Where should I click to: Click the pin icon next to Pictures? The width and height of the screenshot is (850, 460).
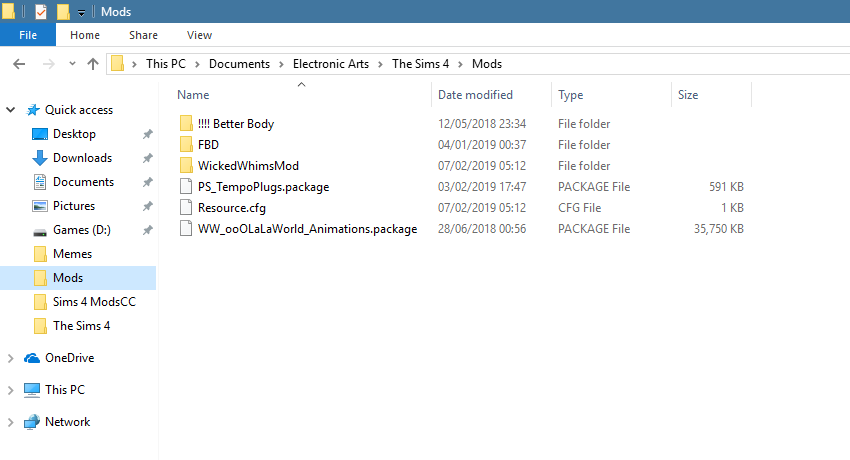(x=147, y=206)
